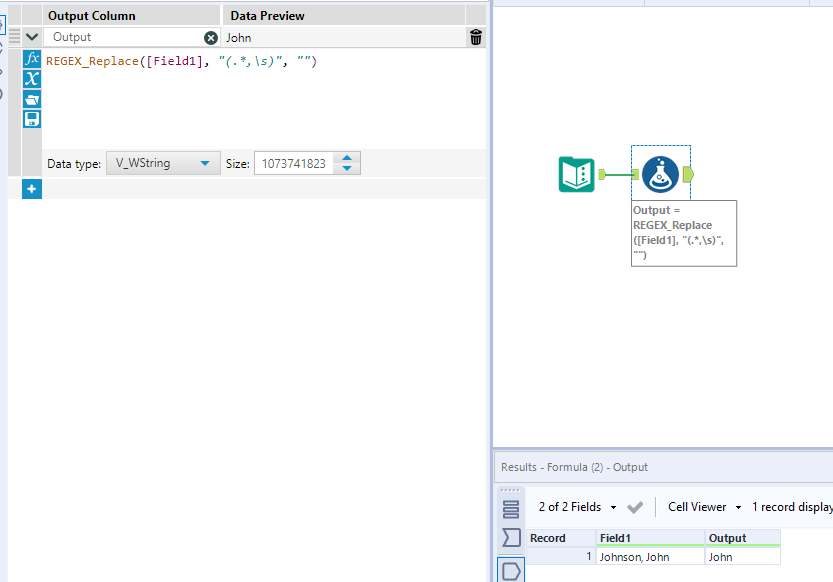The width and height of the screenshot is (833, 582).
Task: Open the Cell Viewer dropdown
Action: point(703,507)
